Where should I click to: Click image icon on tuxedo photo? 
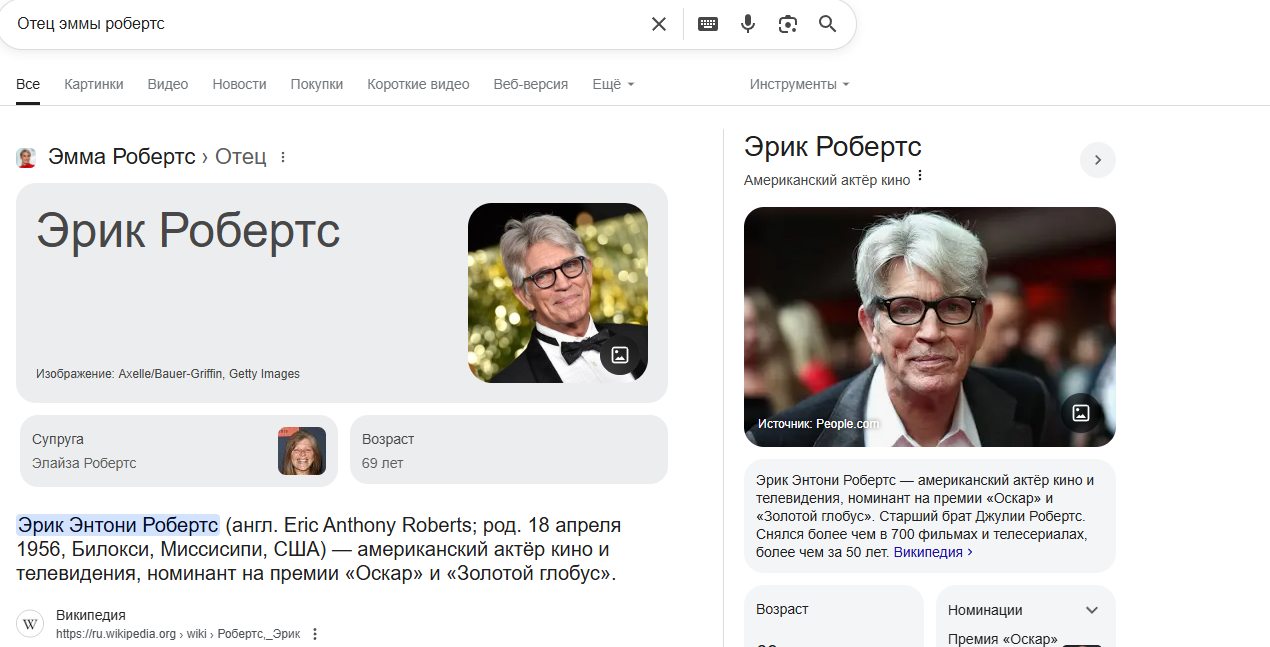[x=620, y=354]
